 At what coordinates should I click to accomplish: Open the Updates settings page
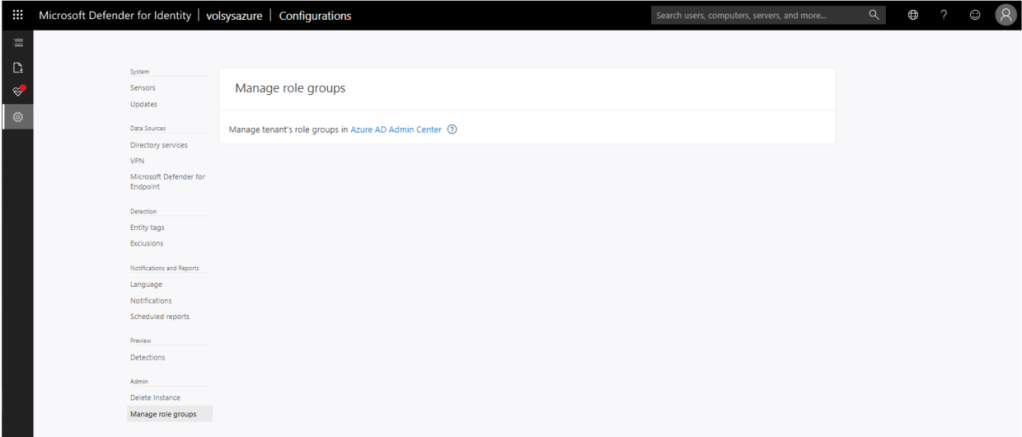(143, 104)
